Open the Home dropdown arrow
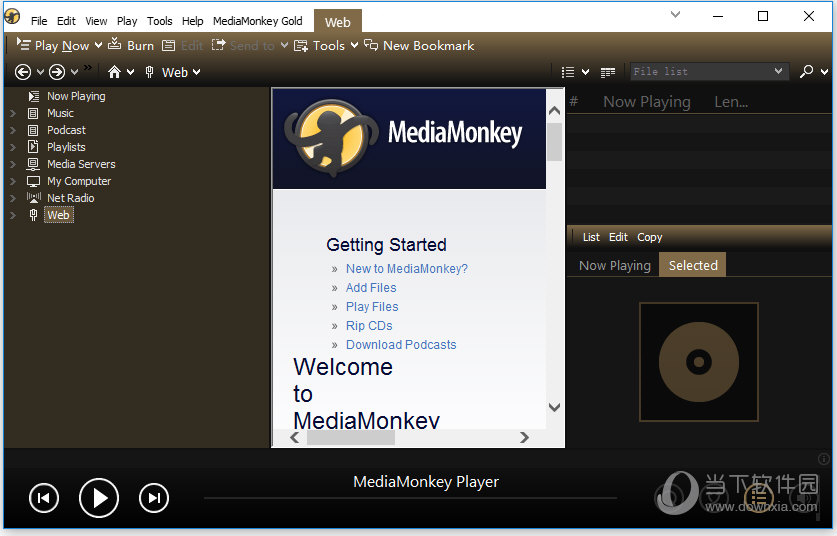Viewport: 837px width, 536px height. tap(130, 72)
